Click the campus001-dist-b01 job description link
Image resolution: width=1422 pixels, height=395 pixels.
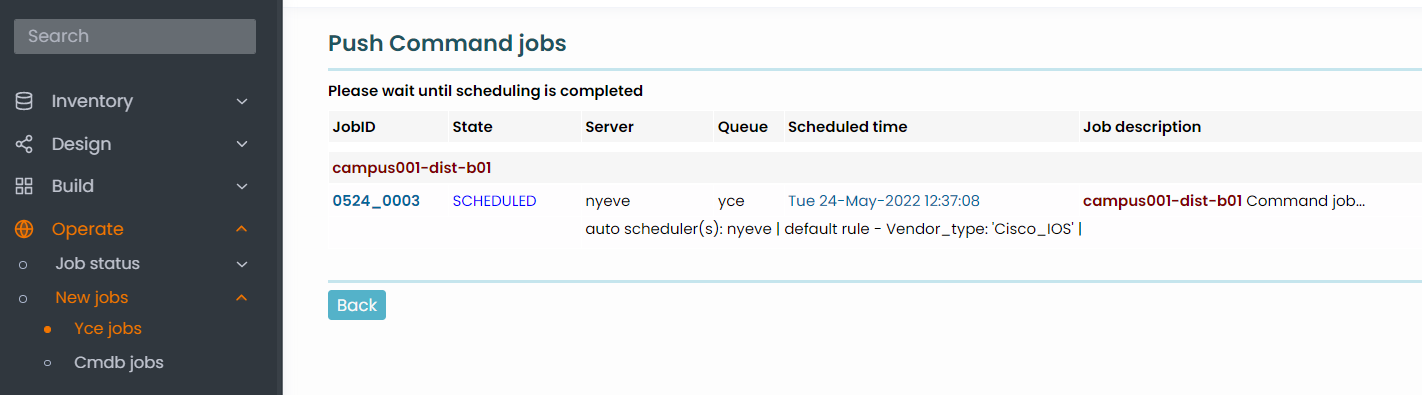[1162, 201]
